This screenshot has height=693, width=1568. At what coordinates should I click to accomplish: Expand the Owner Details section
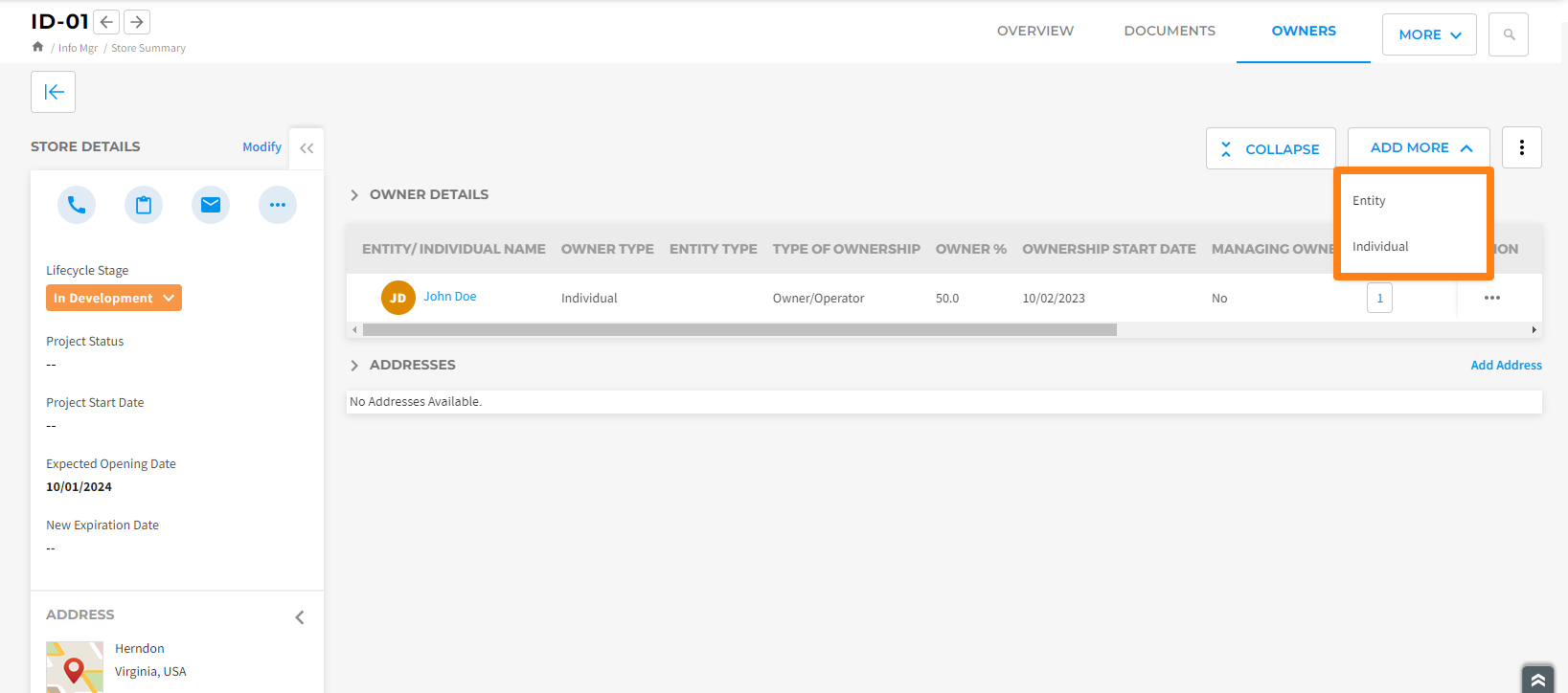354,195
